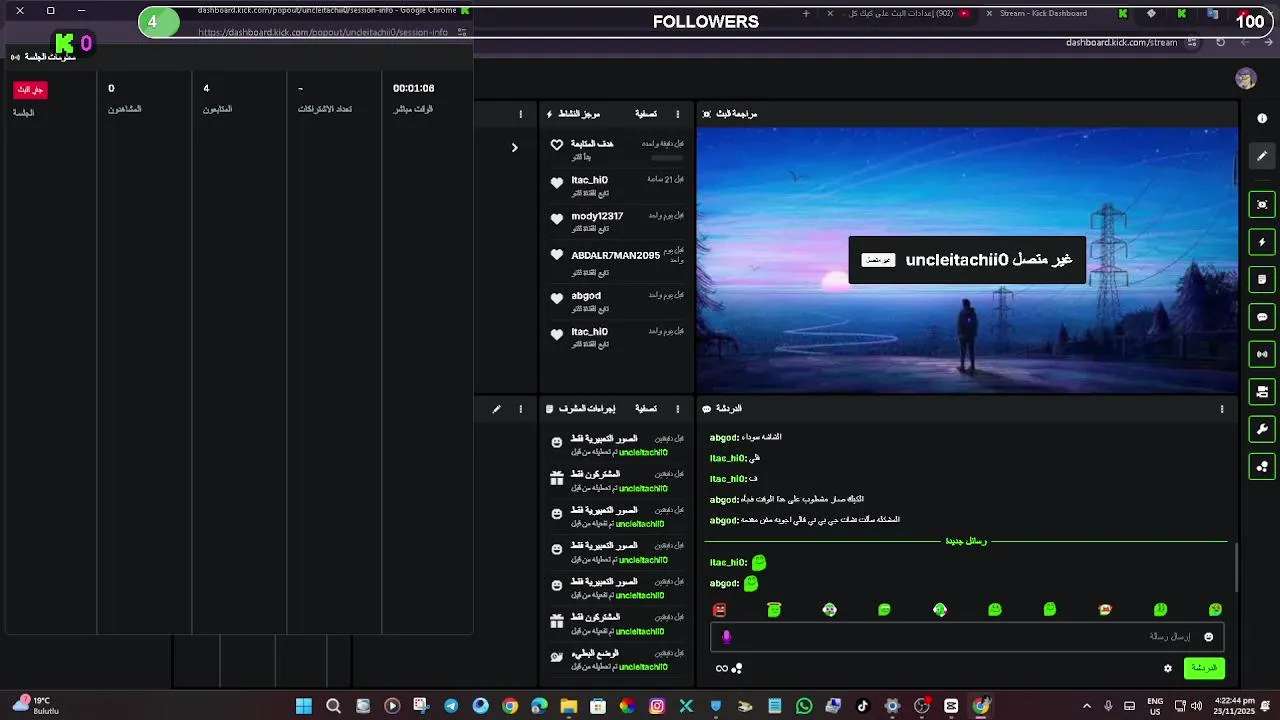
Task: Toggle the broadcast signal icon in sidebar
Action: (1262, 354)
